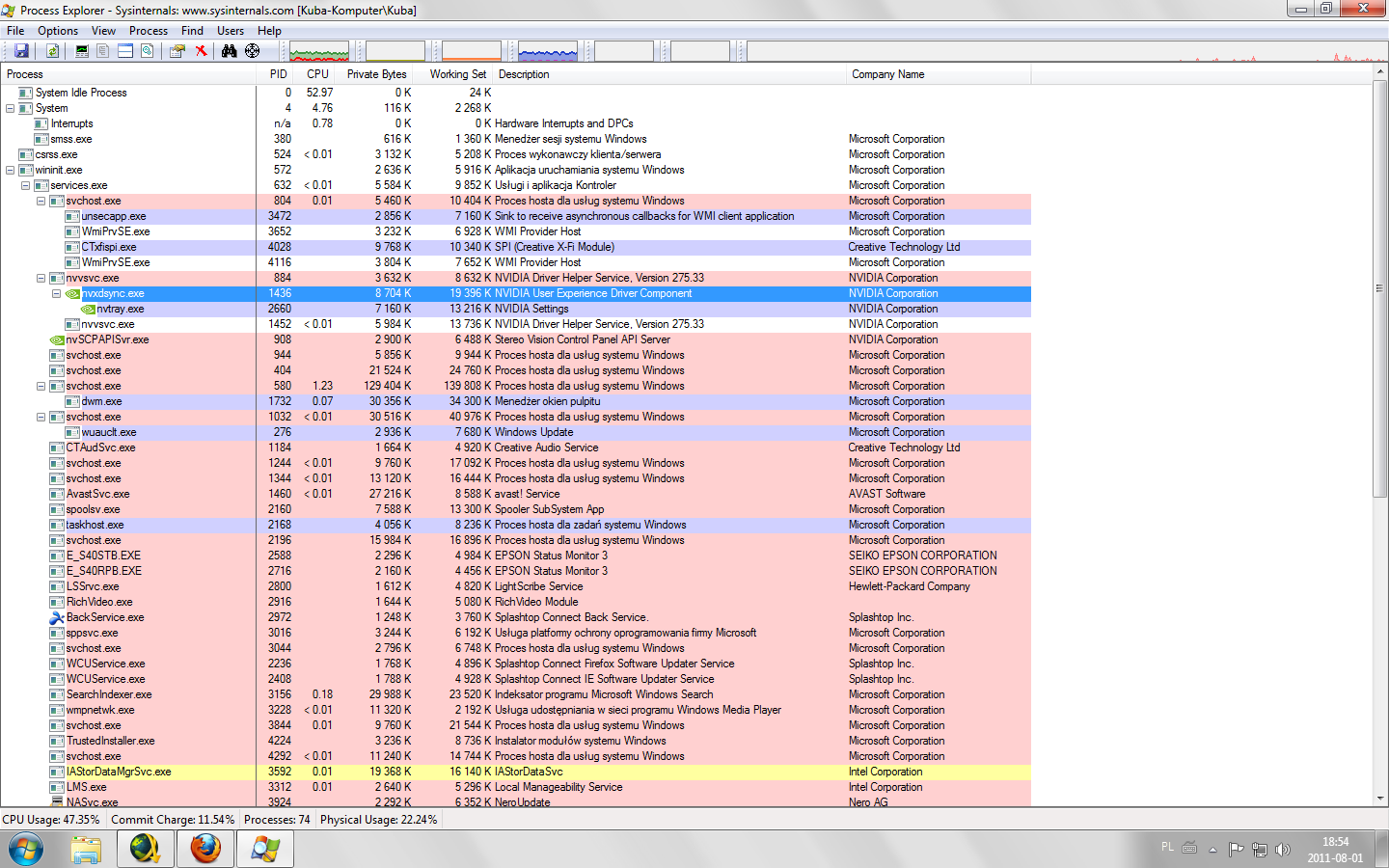The width and height of the screenshot is (1389, 868).
Task: Select the IAStorDataMgrSvc.exe process row
Action: pos(119,772)
